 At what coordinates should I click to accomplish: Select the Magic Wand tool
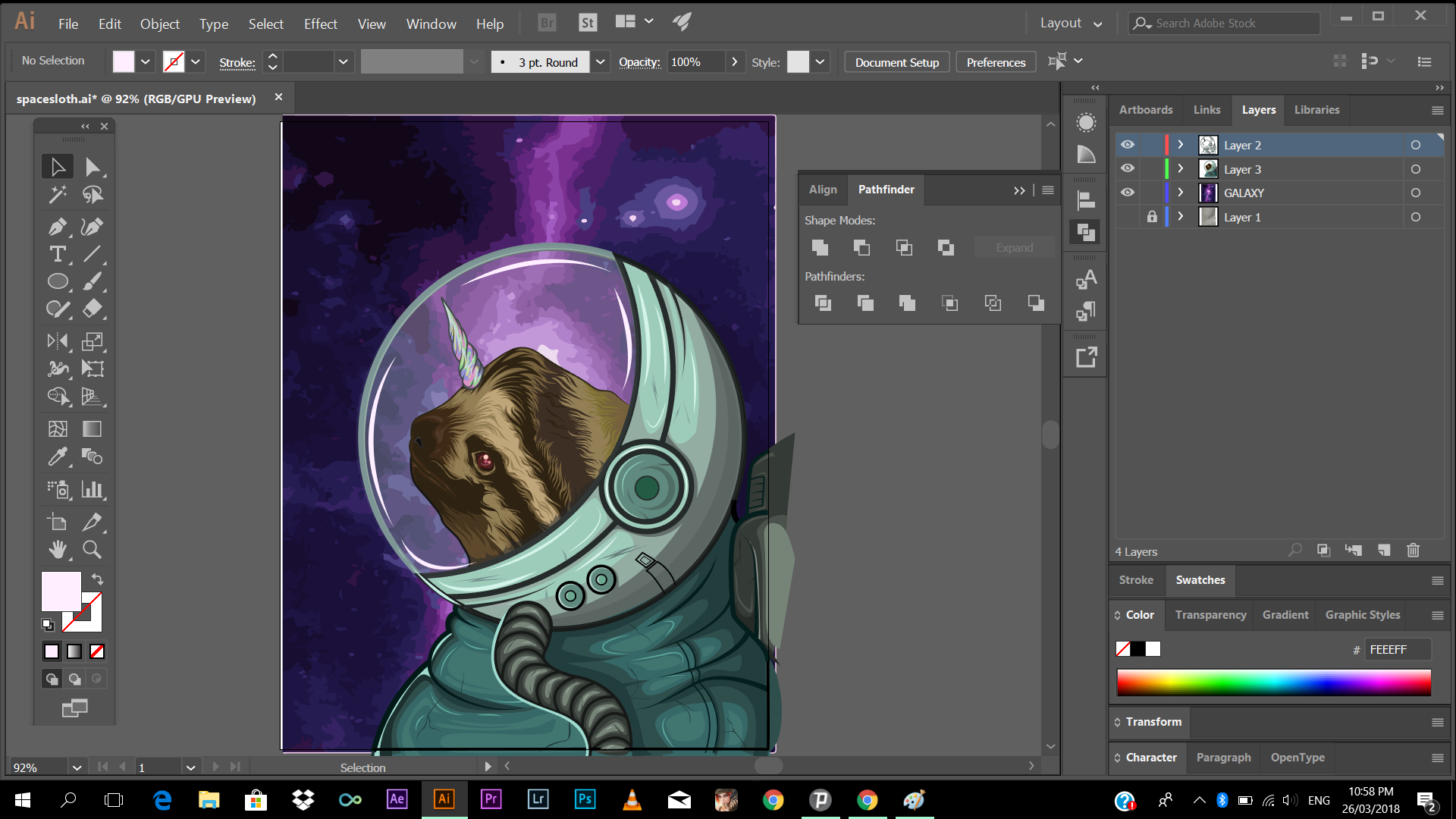point(58,195)
